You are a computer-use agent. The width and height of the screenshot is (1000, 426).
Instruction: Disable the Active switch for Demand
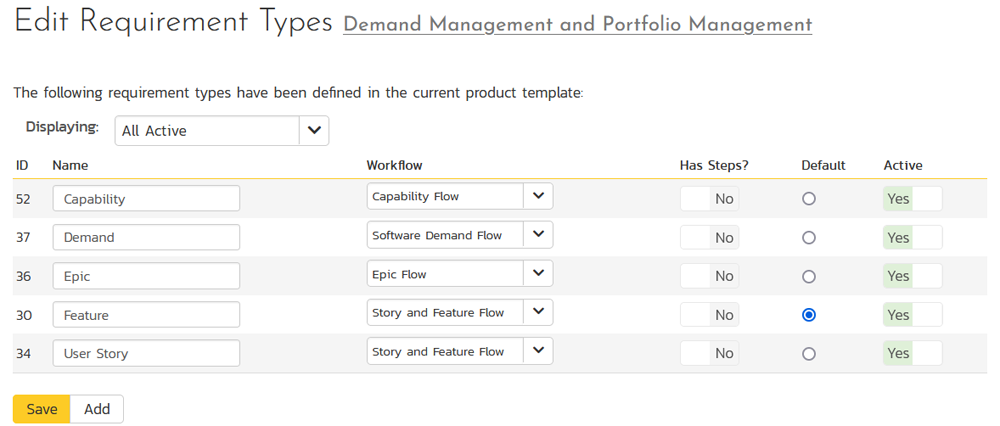click(x=912, y=238)
